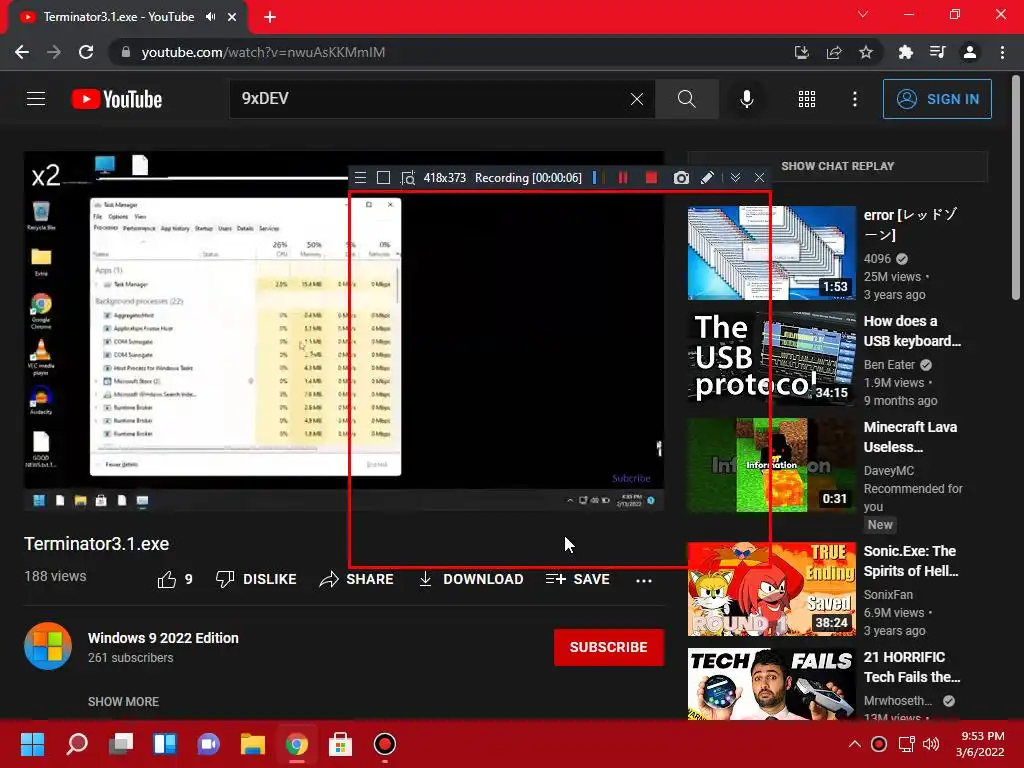The height and width of the screenshot is (768, 1024).
Task: Open recorder drawing pencil tool
Action: point(707,178)
